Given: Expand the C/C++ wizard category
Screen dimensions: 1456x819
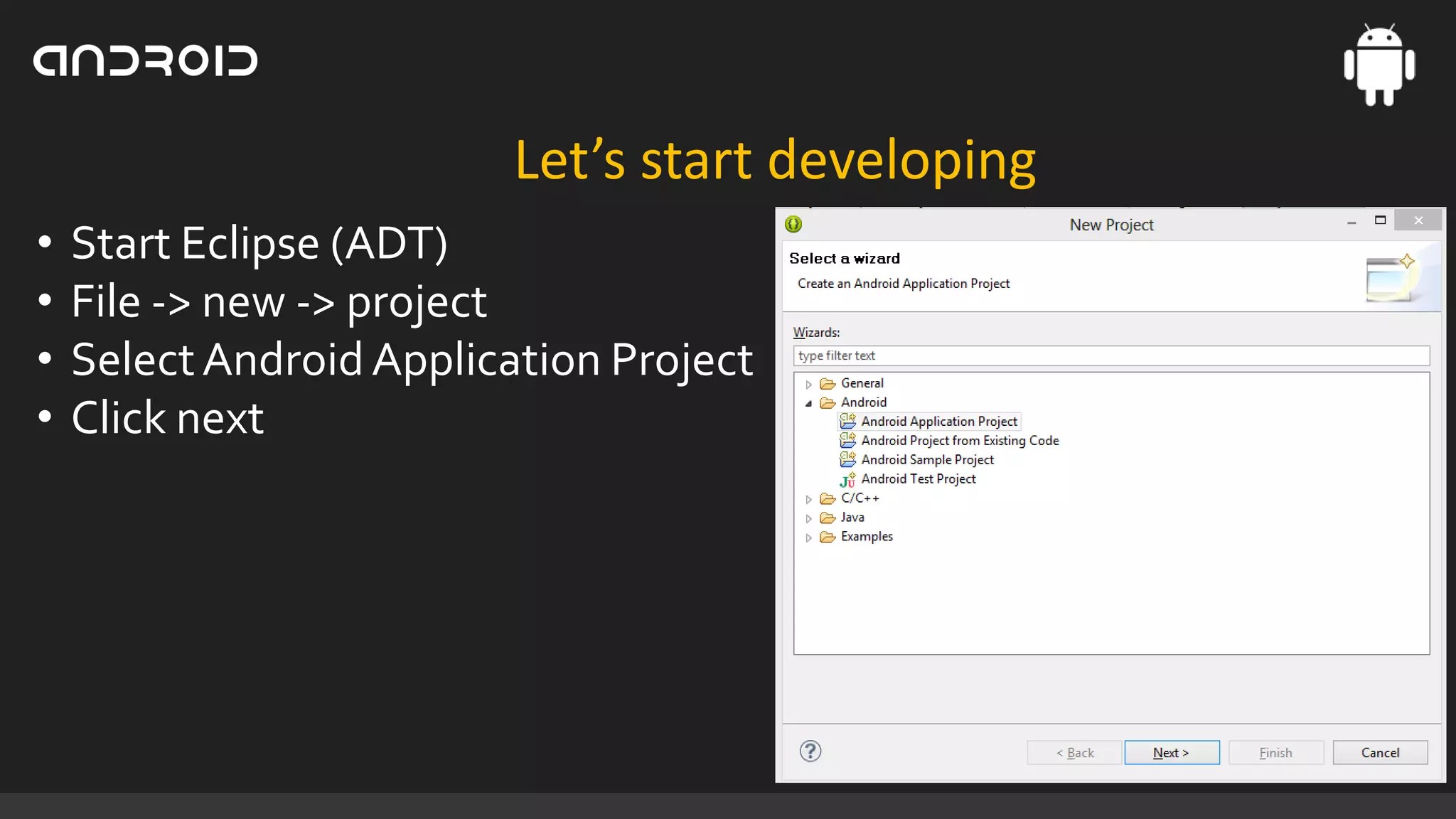Looking at the screenshot, I should [808, 499].
